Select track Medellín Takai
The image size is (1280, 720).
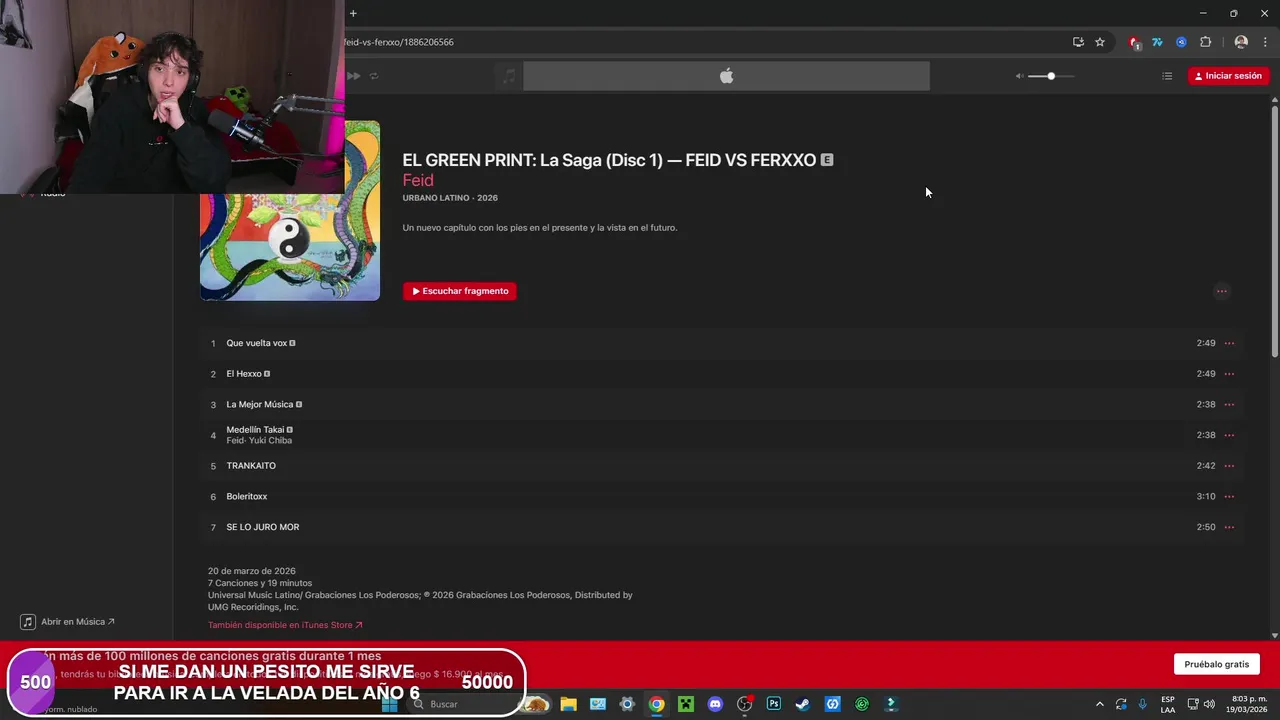720,435
